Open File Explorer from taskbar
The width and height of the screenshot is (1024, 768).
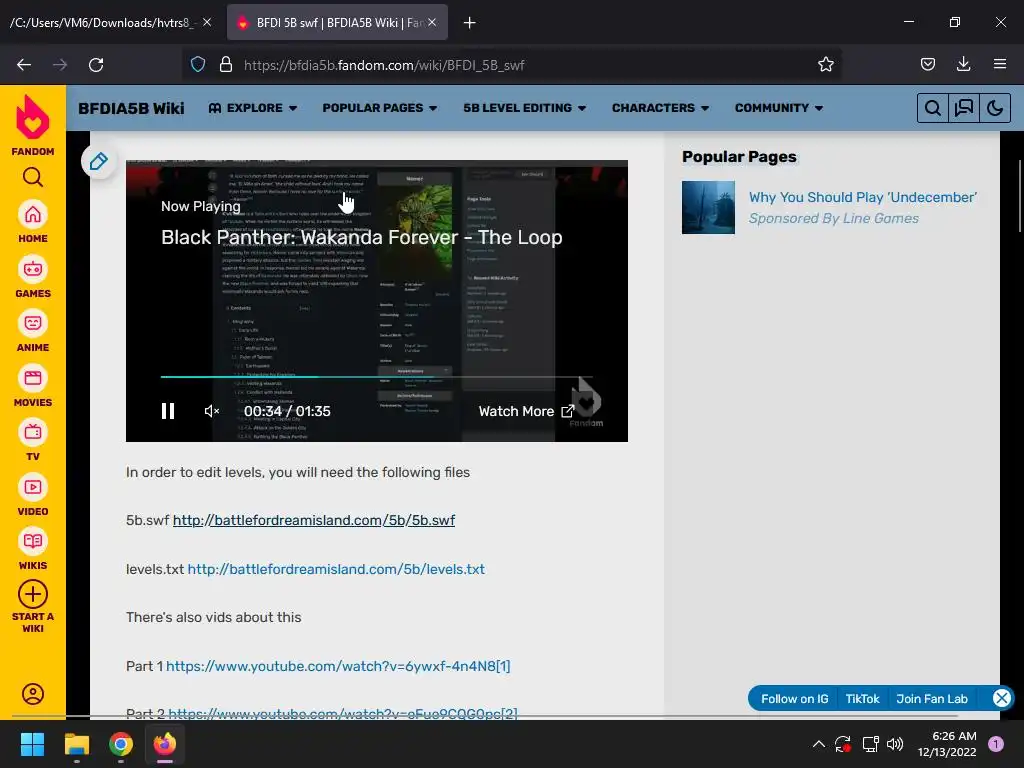tap(76, 744)
